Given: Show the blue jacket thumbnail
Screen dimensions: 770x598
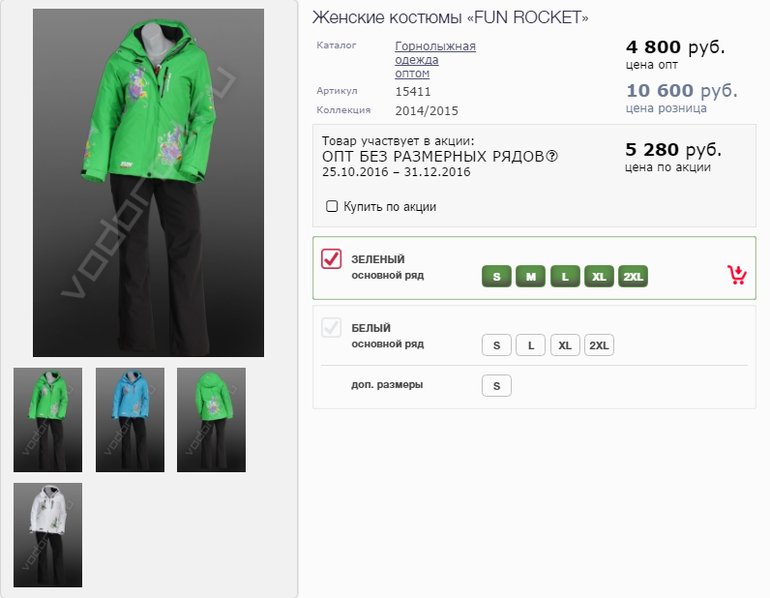Looking at the screenshot, I should tap(130, 420).
